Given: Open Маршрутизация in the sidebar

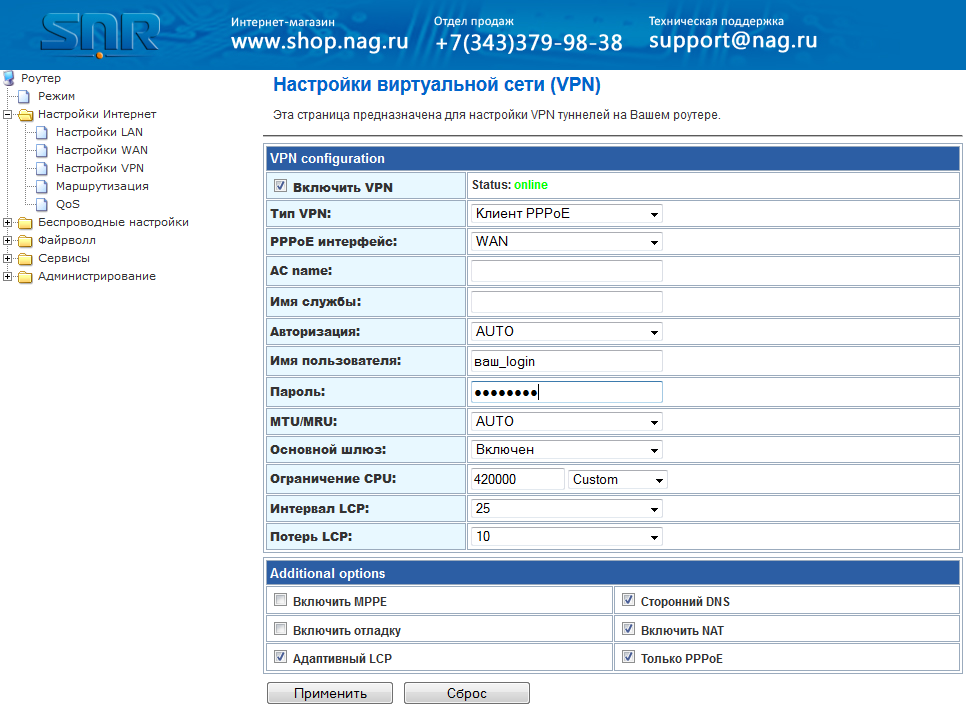Looking at the screenshot, I should (x=102, y=186).
